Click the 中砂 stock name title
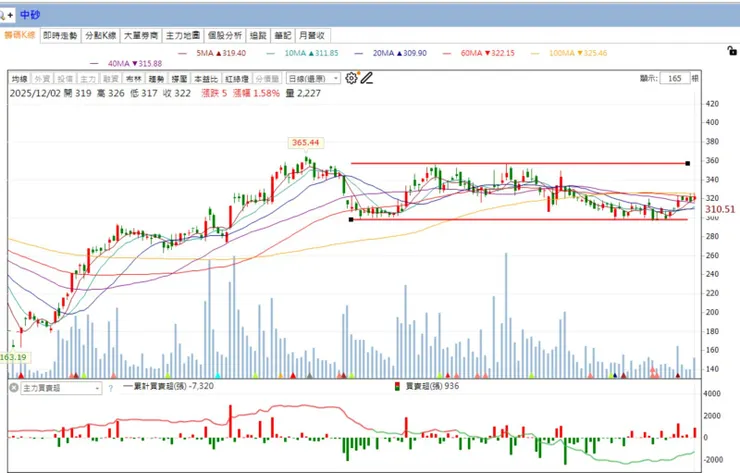This screenshot has height=473, width=740. point(30,15)
